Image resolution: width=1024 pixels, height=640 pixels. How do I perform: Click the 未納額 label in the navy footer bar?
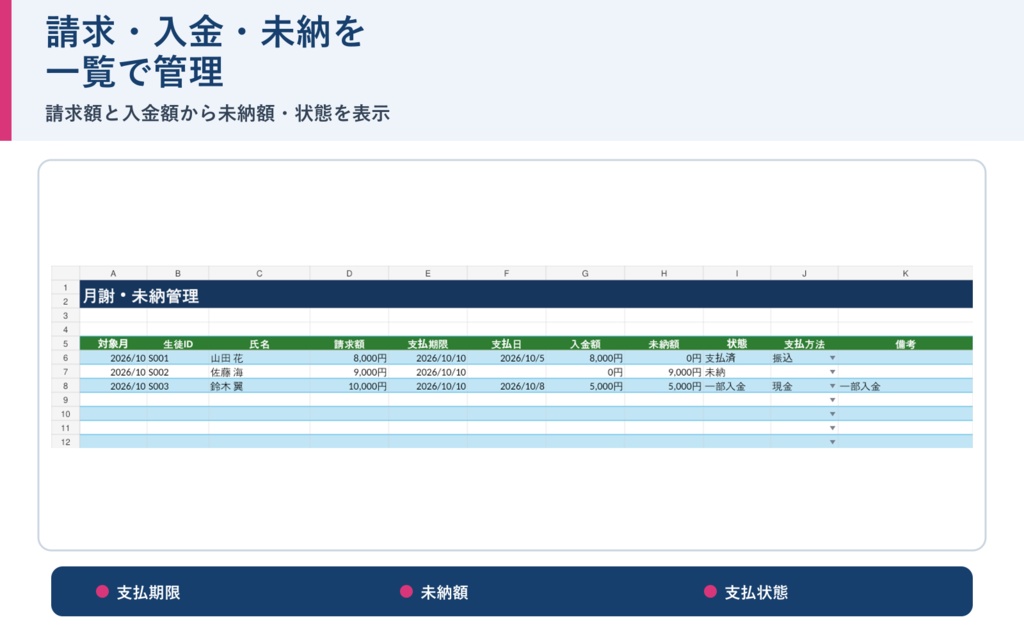444,592
